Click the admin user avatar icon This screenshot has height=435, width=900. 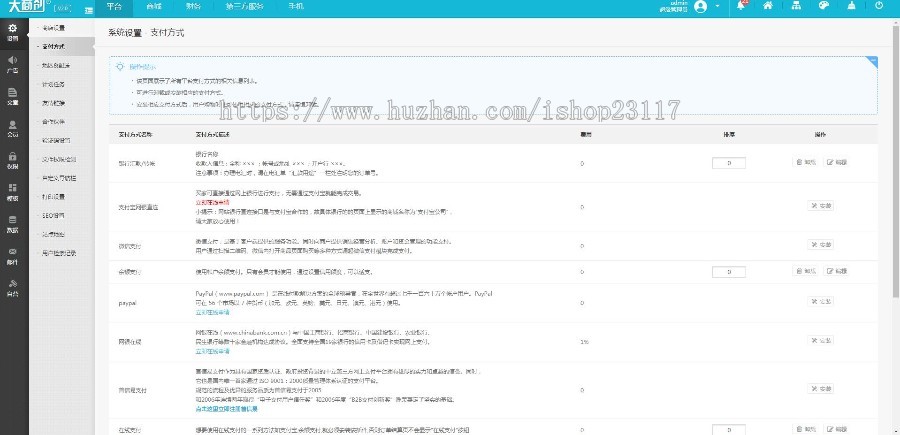[x=700, y=6]
